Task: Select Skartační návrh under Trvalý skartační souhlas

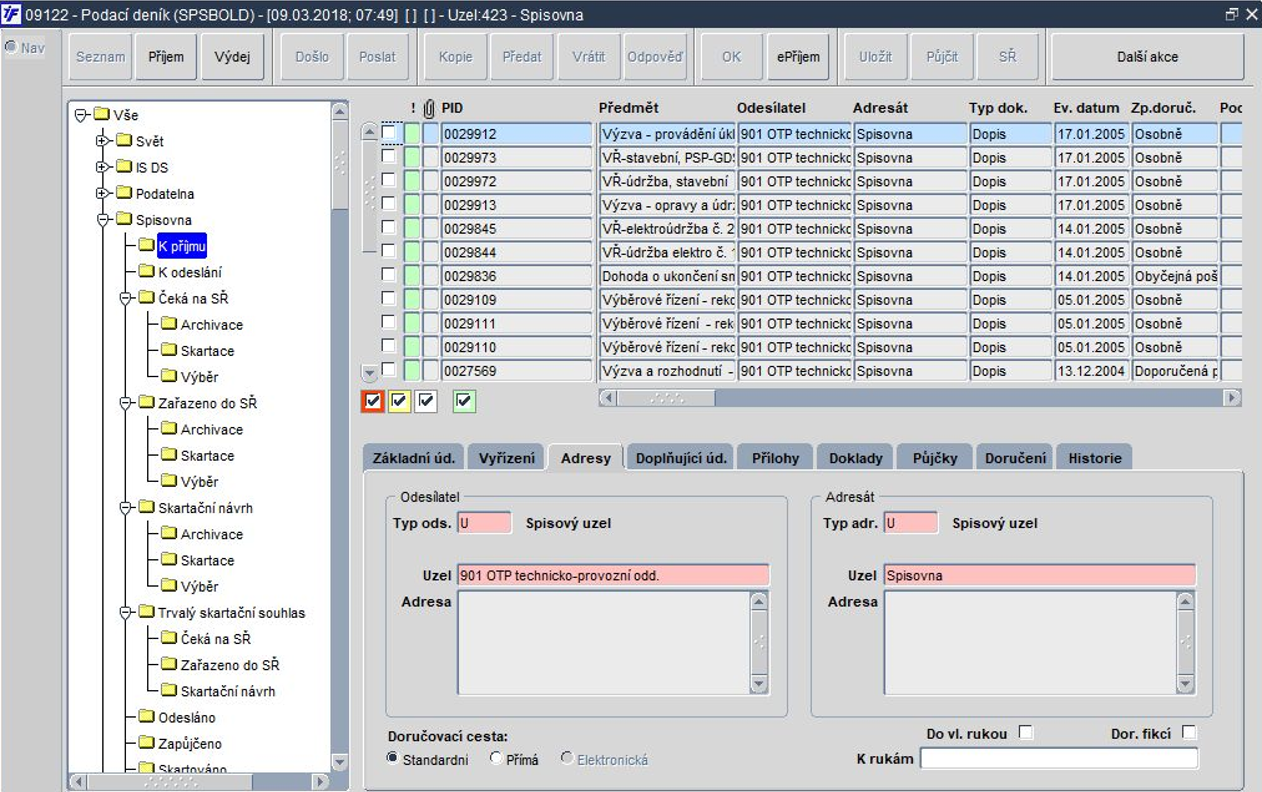Action: click(228, 691)
